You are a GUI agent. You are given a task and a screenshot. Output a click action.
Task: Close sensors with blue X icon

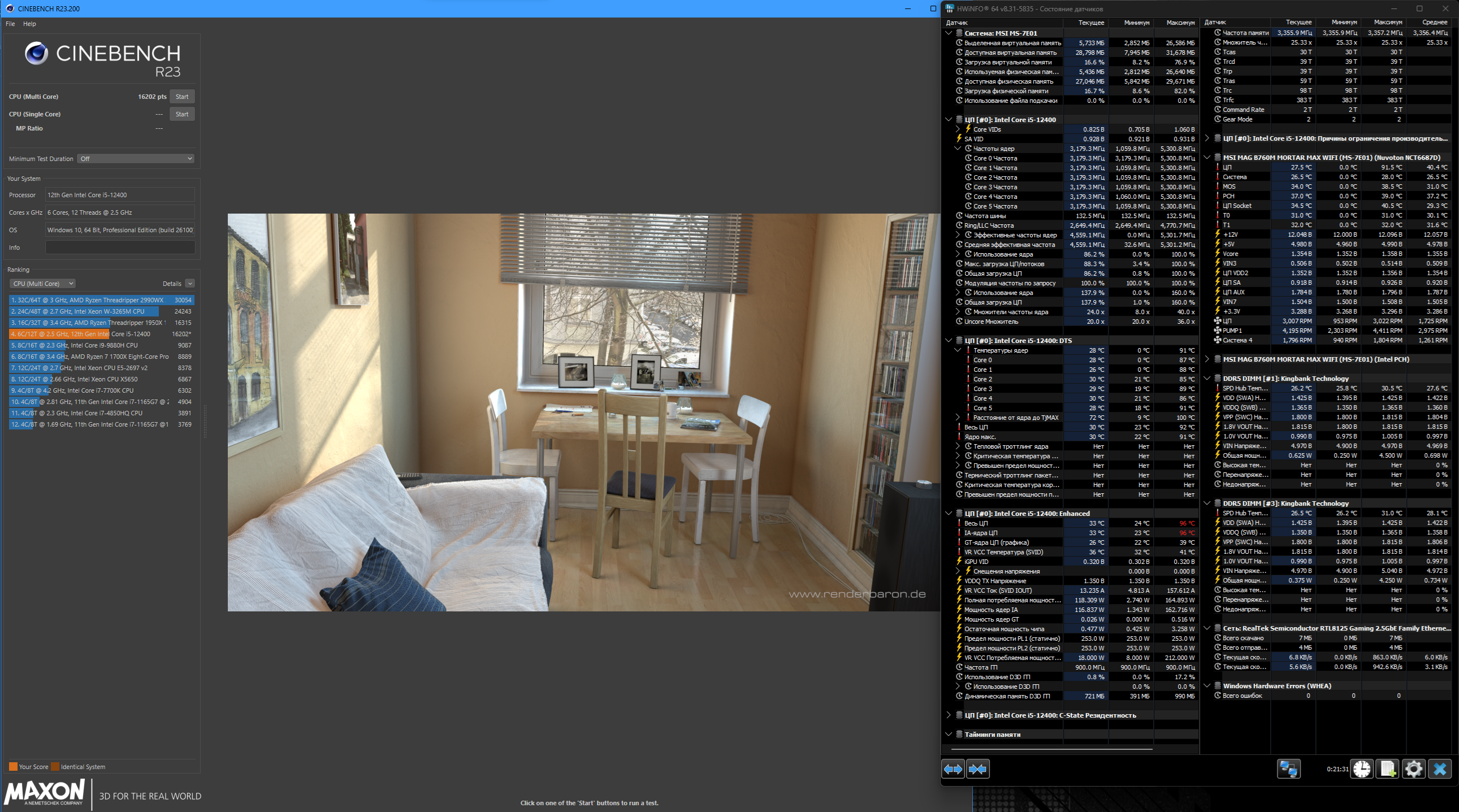pos(1440,769)
